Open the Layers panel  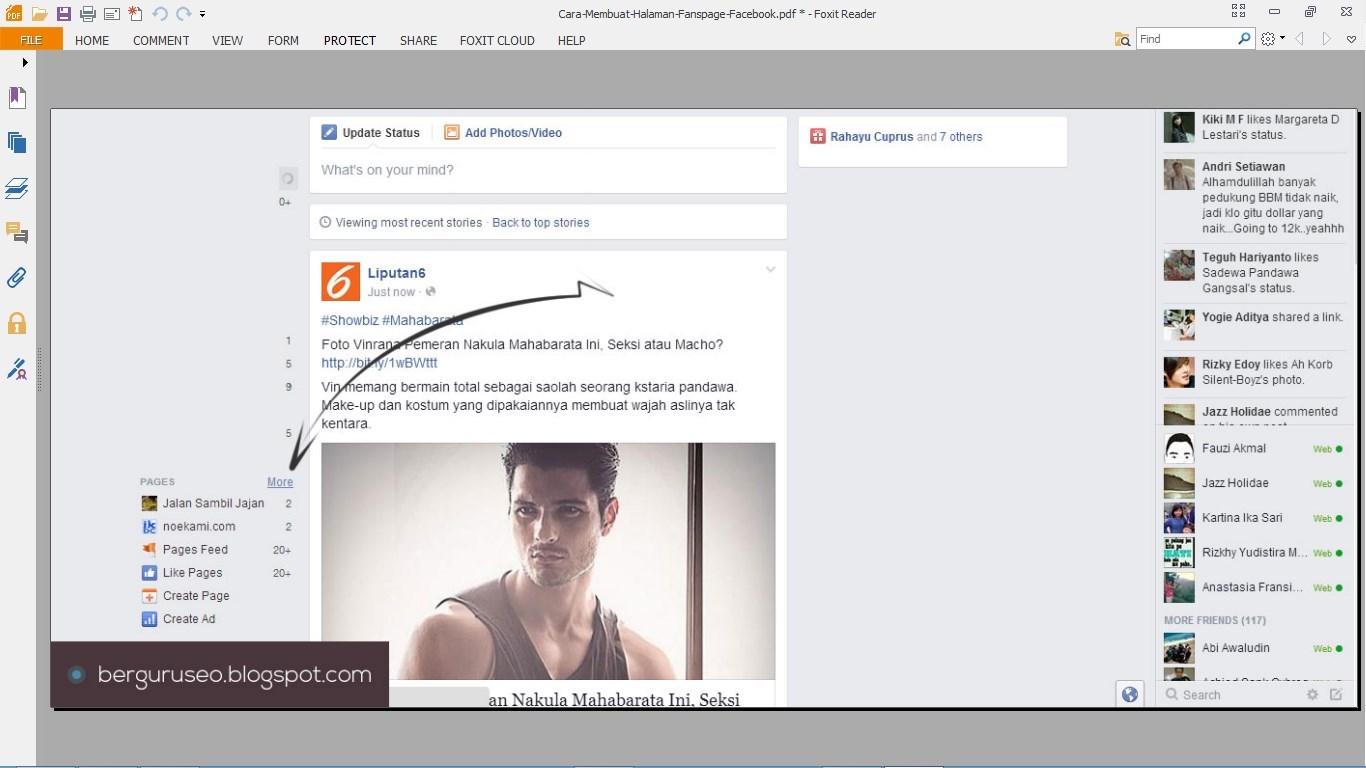tap(17, 188)
